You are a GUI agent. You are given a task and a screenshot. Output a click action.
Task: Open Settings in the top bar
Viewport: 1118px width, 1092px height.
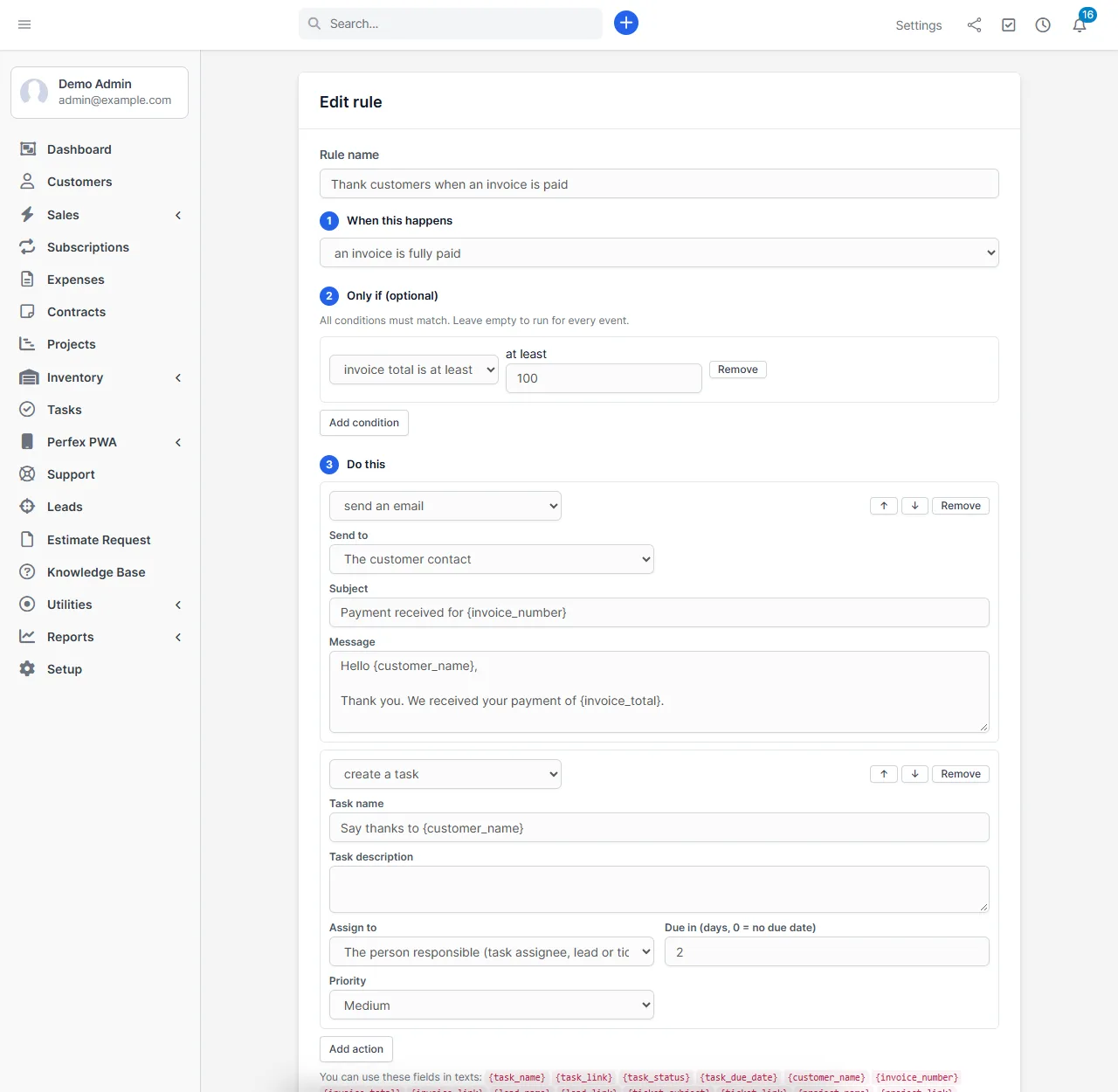(x=919, y=25)
